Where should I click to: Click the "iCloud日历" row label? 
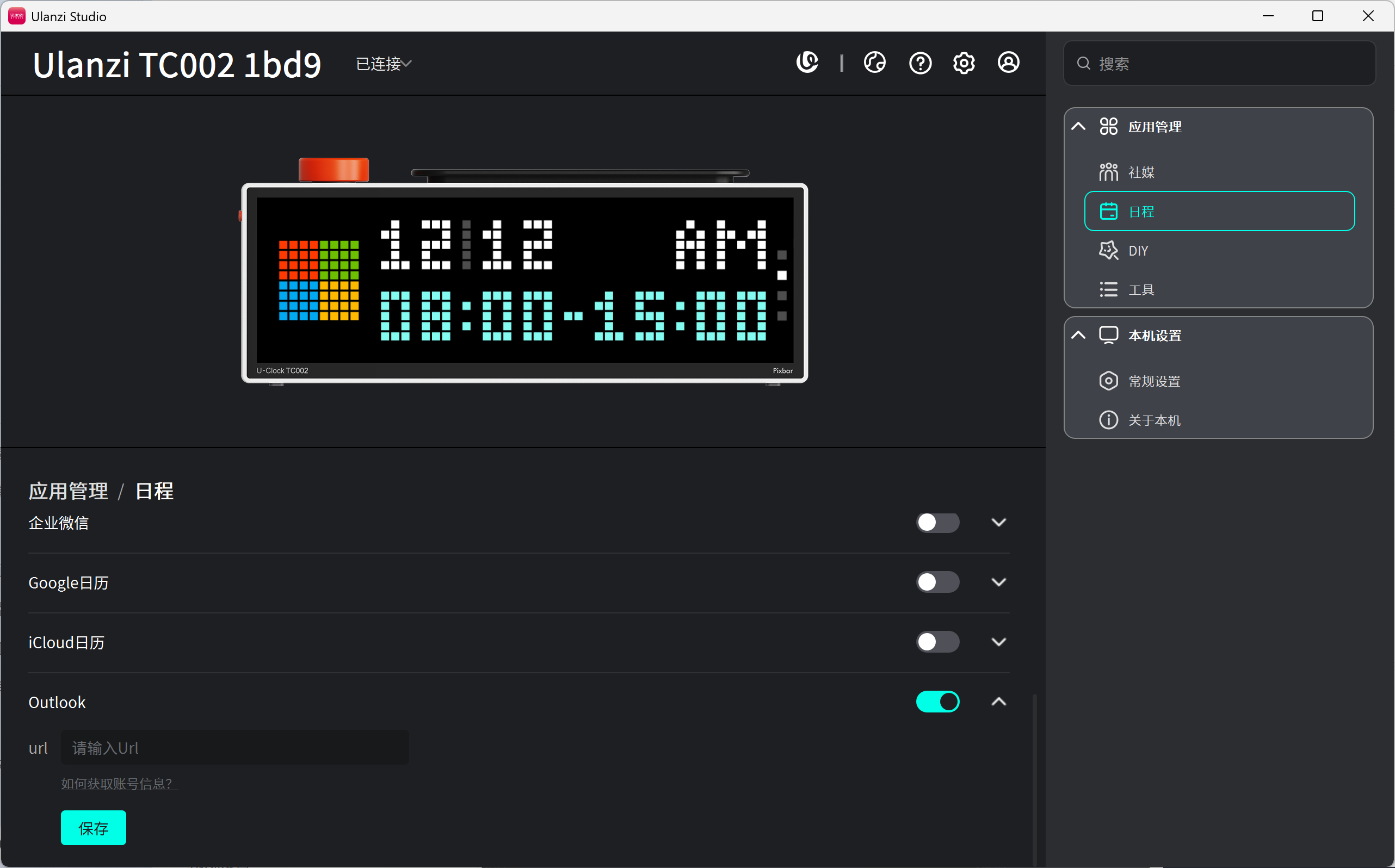coord(66,642)
